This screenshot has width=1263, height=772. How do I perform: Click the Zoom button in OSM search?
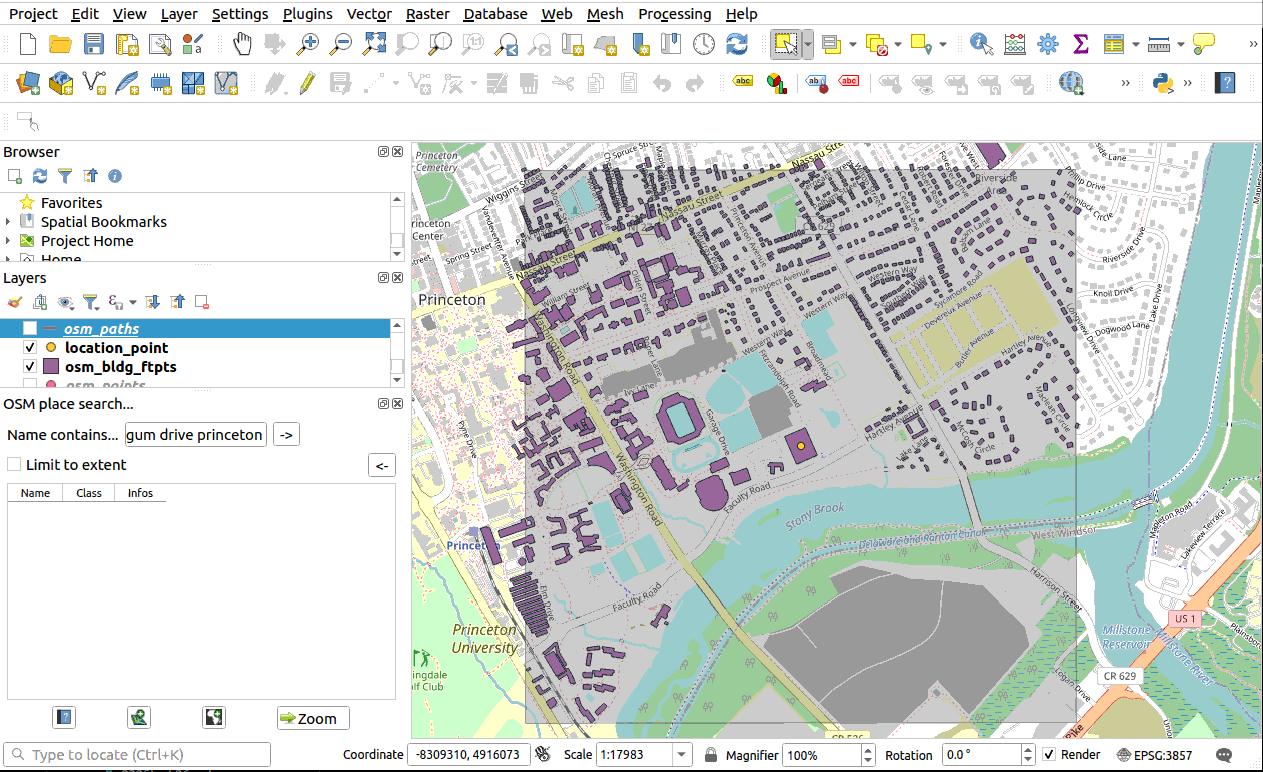click(x=313, y=718)
